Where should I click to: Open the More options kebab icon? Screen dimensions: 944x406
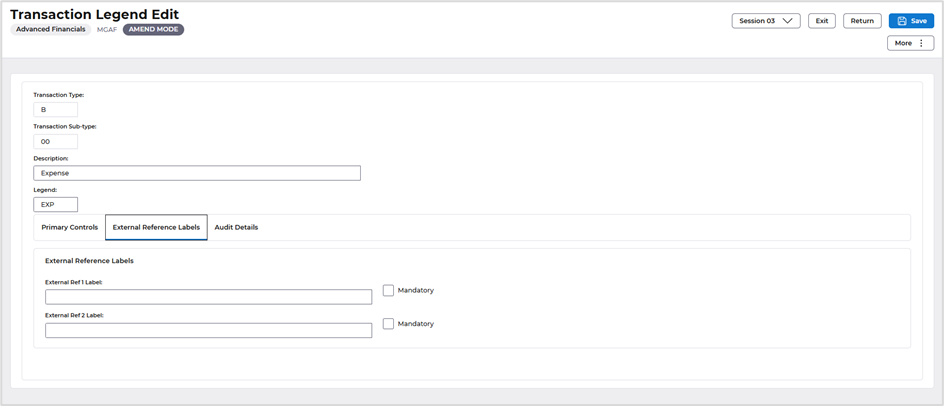coord(921,43)
